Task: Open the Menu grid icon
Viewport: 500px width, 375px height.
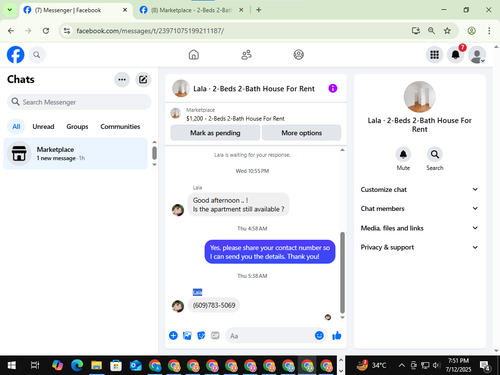Action: click(434, 55)
